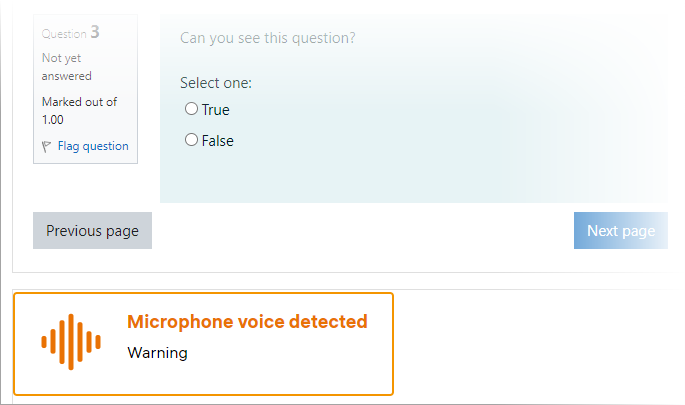Click the 'Microphone voice detected' heading
Viewport: 685px width, 405px height.
pyautogui.click(x=247, y=322)
